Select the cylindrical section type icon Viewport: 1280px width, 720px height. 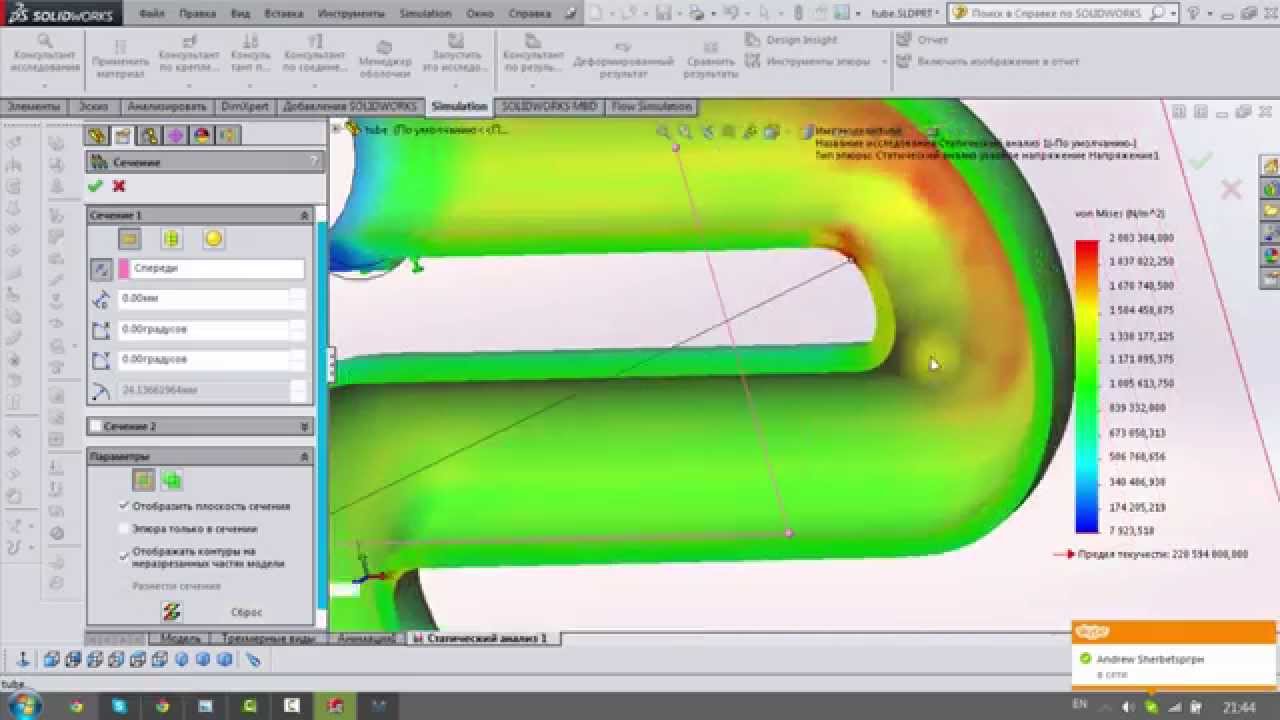coord(171,239)
